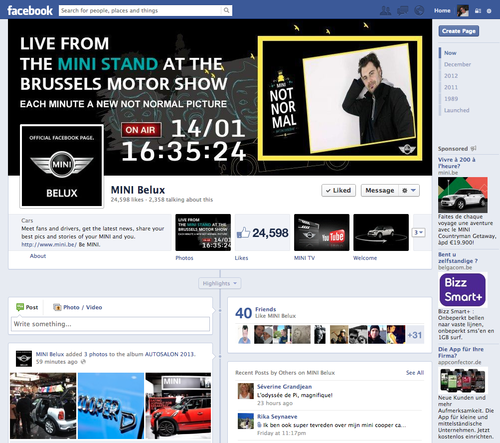
Task: Open the friend requests icon
Action: [385, 11]
